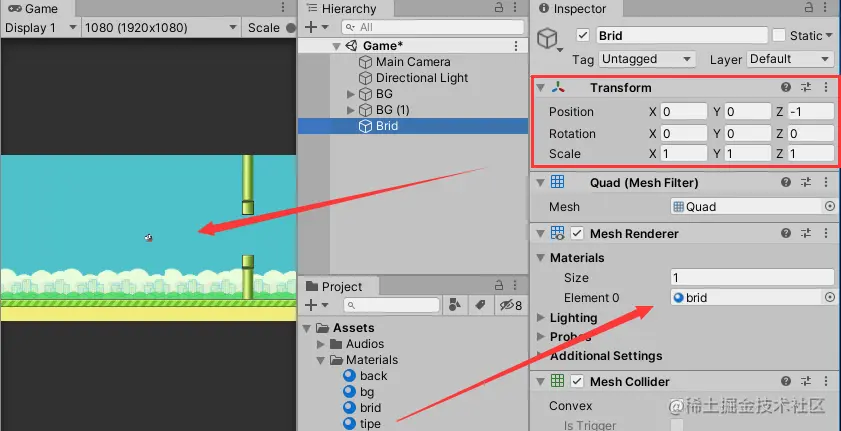The width and height of the screenshot is (841, 431).
Task: Click the Brid name field in the Inspector
Action: click(x=682, y=35)
